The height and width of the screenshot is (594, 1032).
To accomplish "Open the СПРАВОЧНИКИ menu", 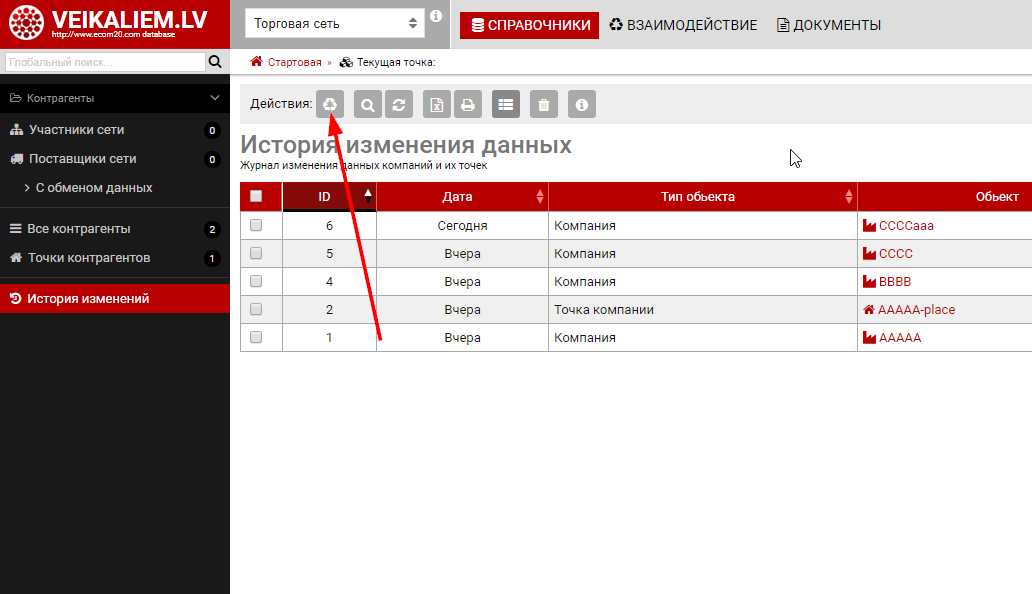I will click(529, 25).
